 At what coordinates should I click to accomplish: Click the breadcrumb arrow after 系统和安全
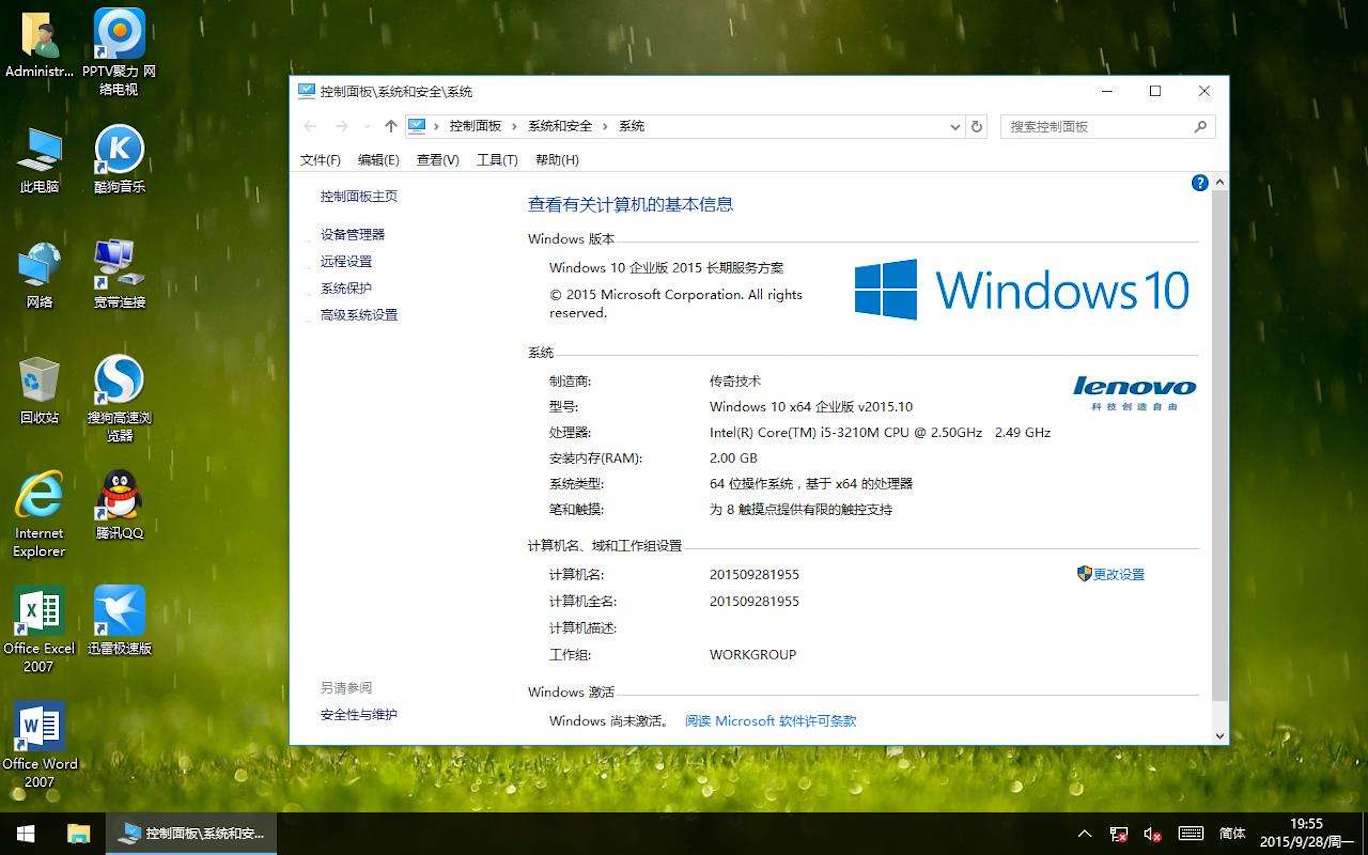[604, 126]
